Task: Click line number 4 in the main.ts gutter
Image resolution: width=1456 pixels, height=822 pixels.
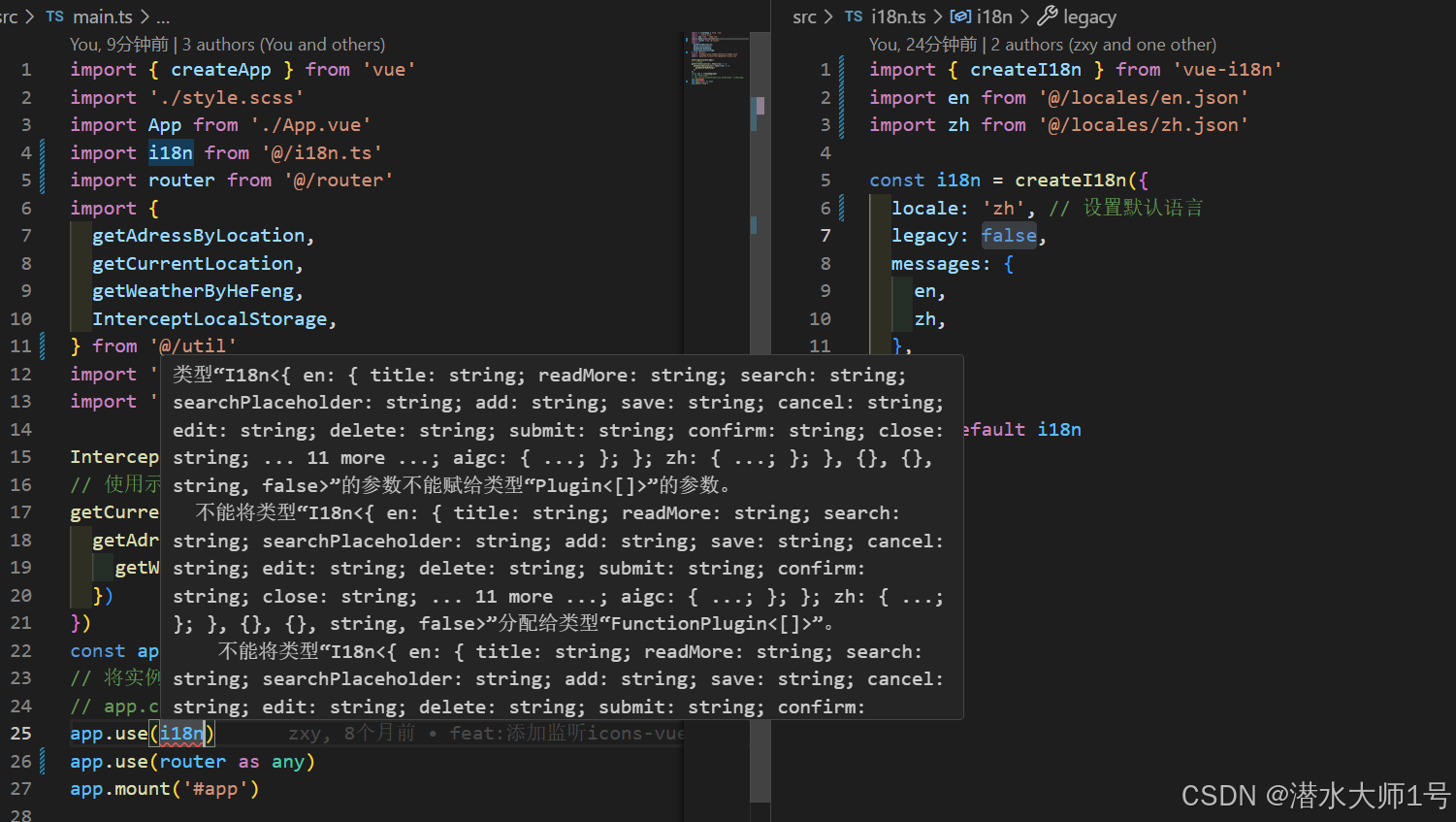Action: (x=26, y=152)
